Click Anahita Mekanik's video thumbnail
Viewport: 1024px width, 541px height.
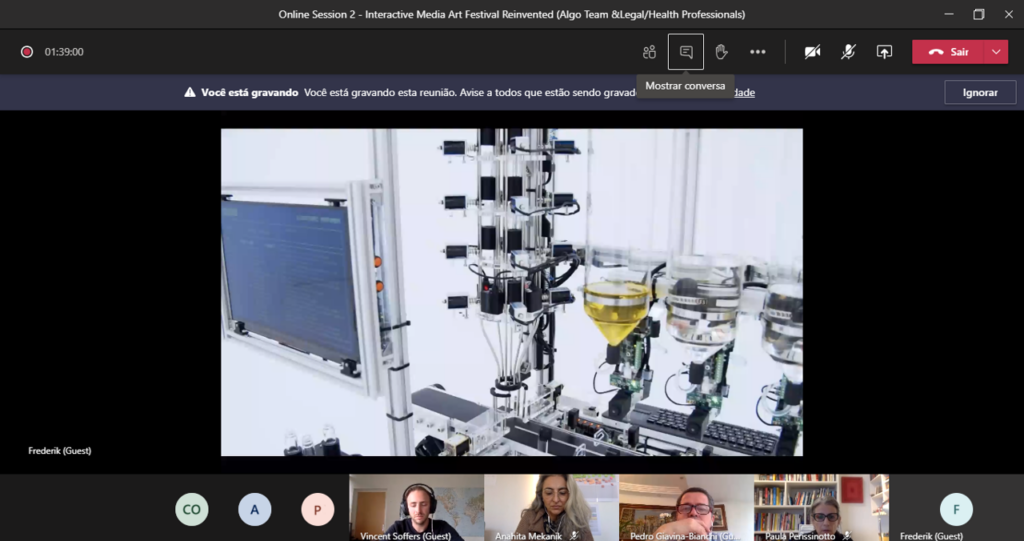551,506
